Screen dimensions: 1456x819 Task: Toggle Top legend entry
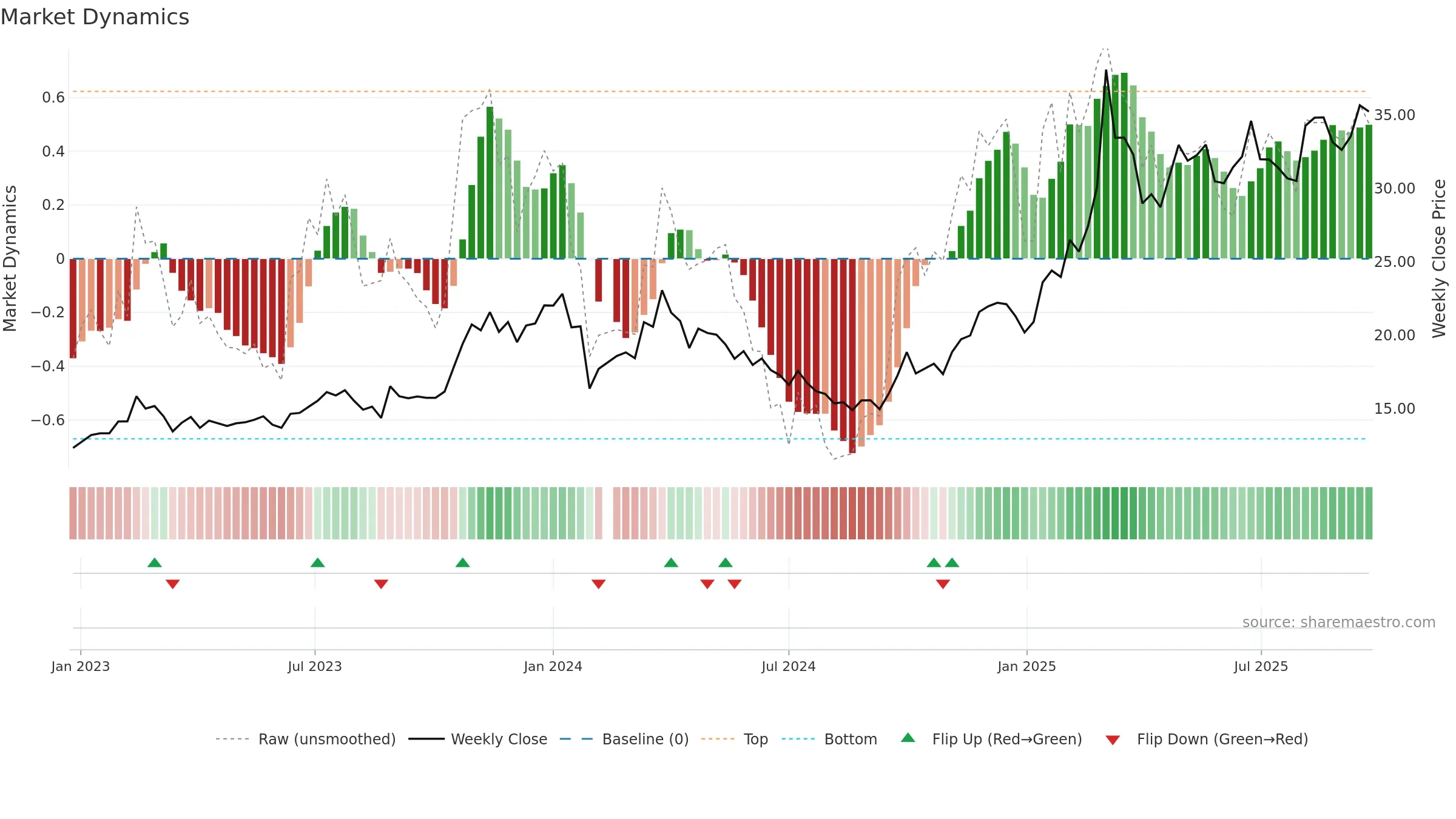point(735,739)
